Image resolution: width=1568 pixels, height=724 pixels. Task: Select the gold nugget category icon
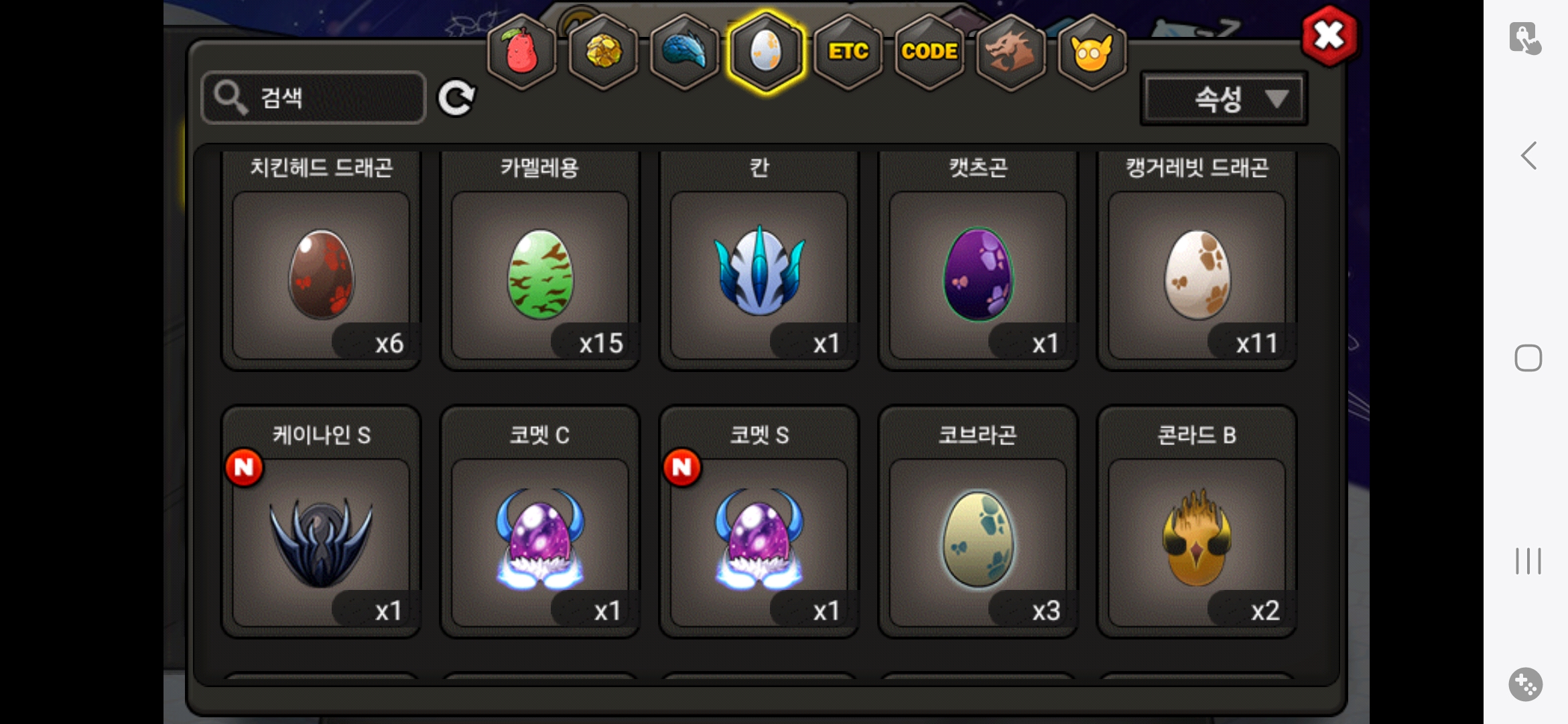[603, 52]
